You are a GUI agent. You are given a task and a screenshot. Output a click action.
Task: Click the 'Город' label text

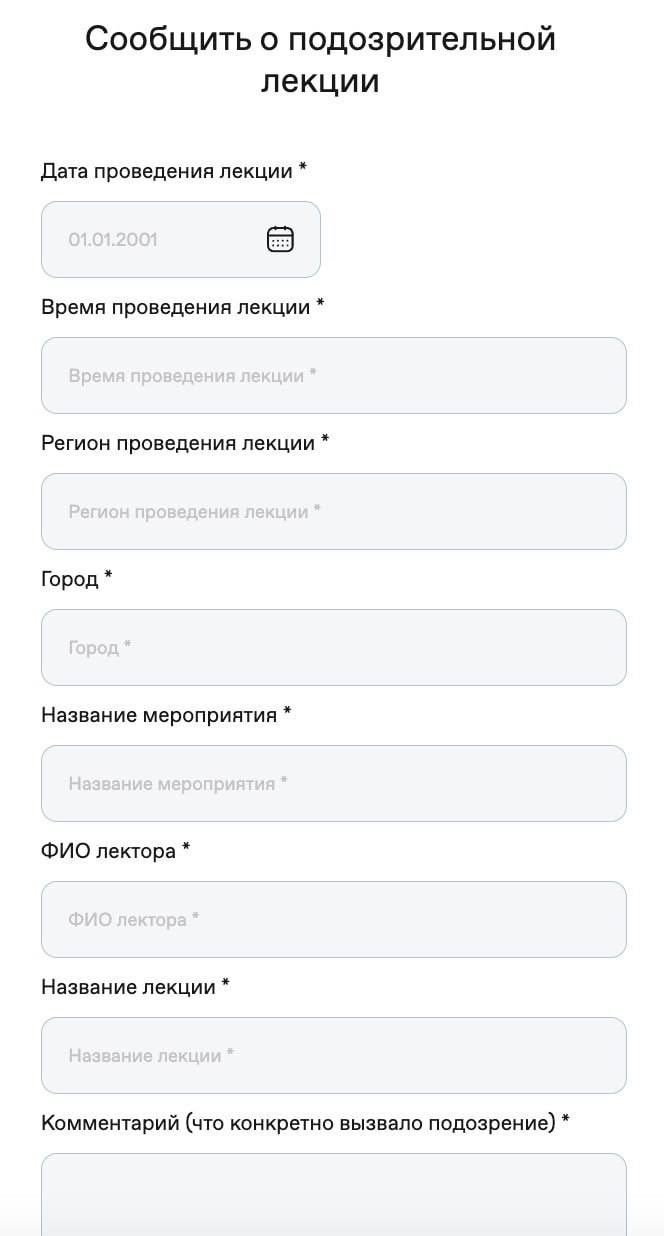coord(70,579)
